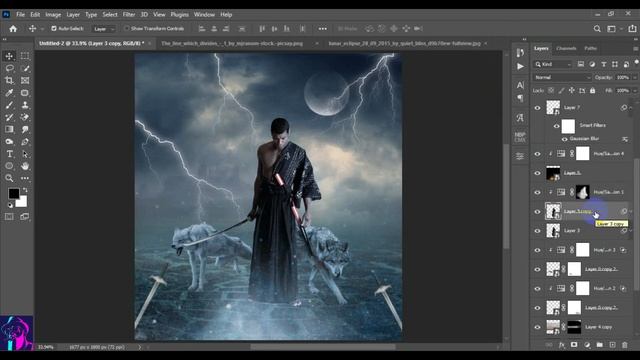Screen dimensions: 640x360
Task: Open Auto-Select Layer dropdown
Action: pos(104,29)
